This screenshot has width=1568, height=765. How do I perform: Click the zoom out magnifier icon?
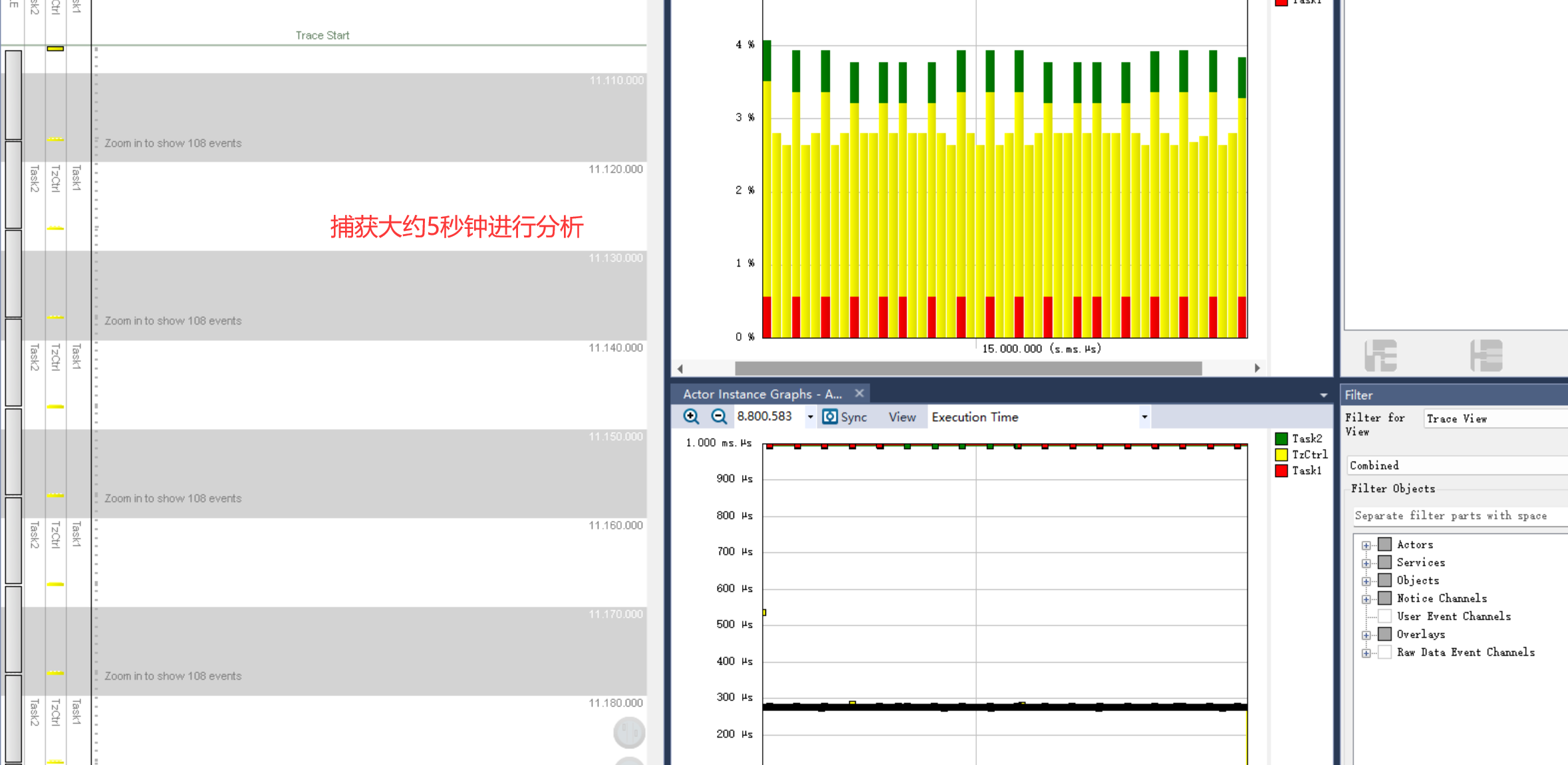(x=718, y=416)
